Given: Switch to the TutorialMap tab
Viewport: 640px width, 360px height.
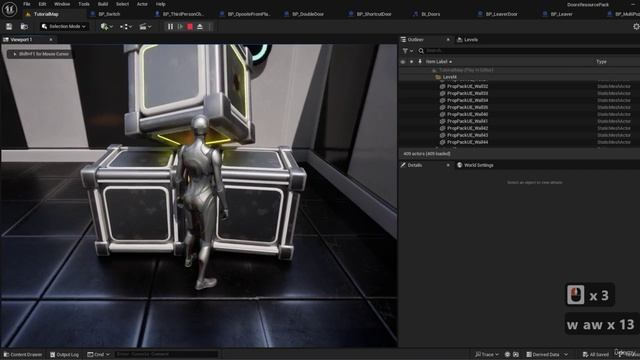Looking at the screenshot, I should [x=46, y=14].
